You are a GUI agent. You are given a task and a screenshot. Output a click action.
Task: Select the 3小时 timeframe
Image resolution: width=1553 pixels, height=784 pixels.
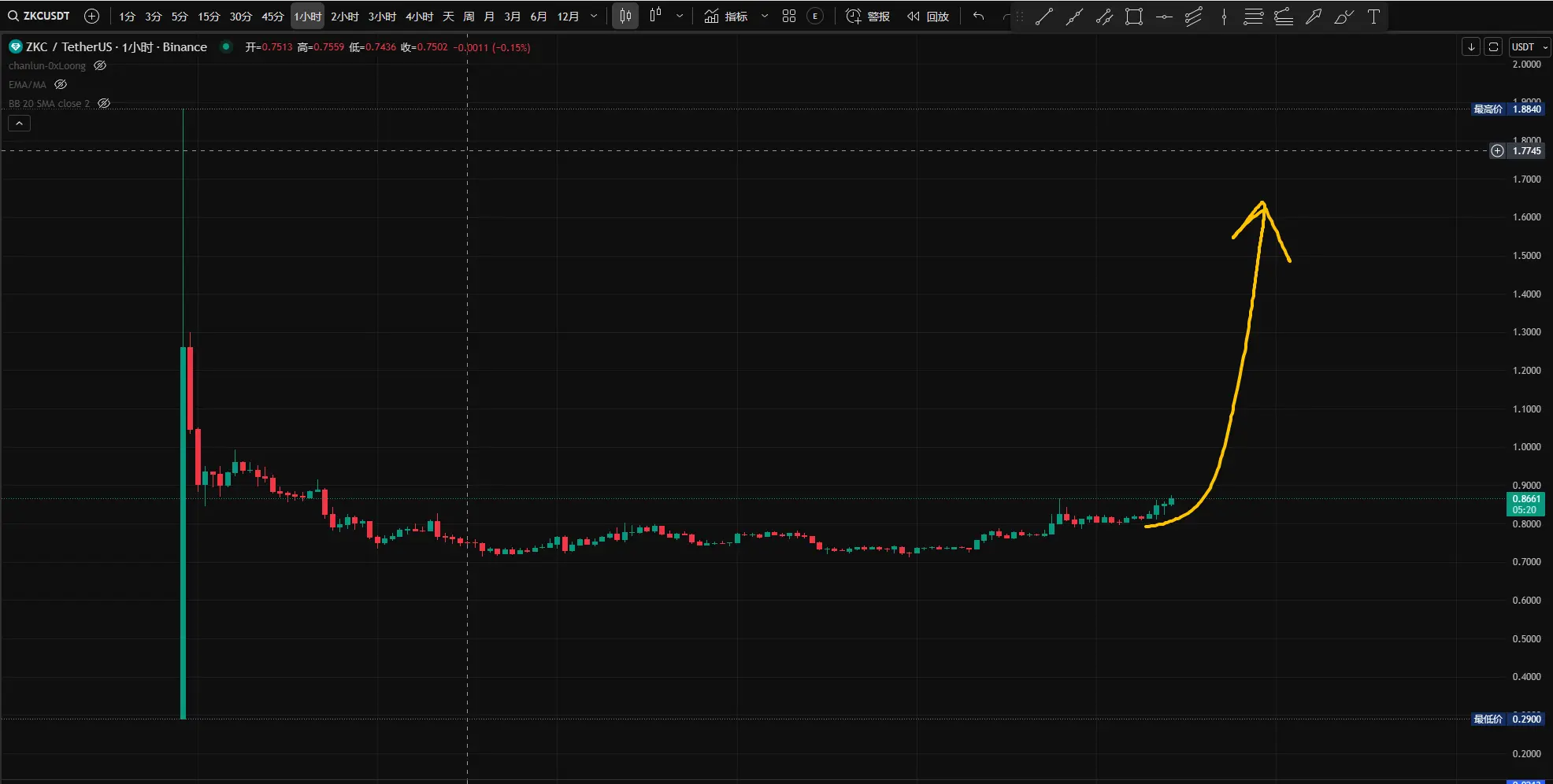(382, 17)
